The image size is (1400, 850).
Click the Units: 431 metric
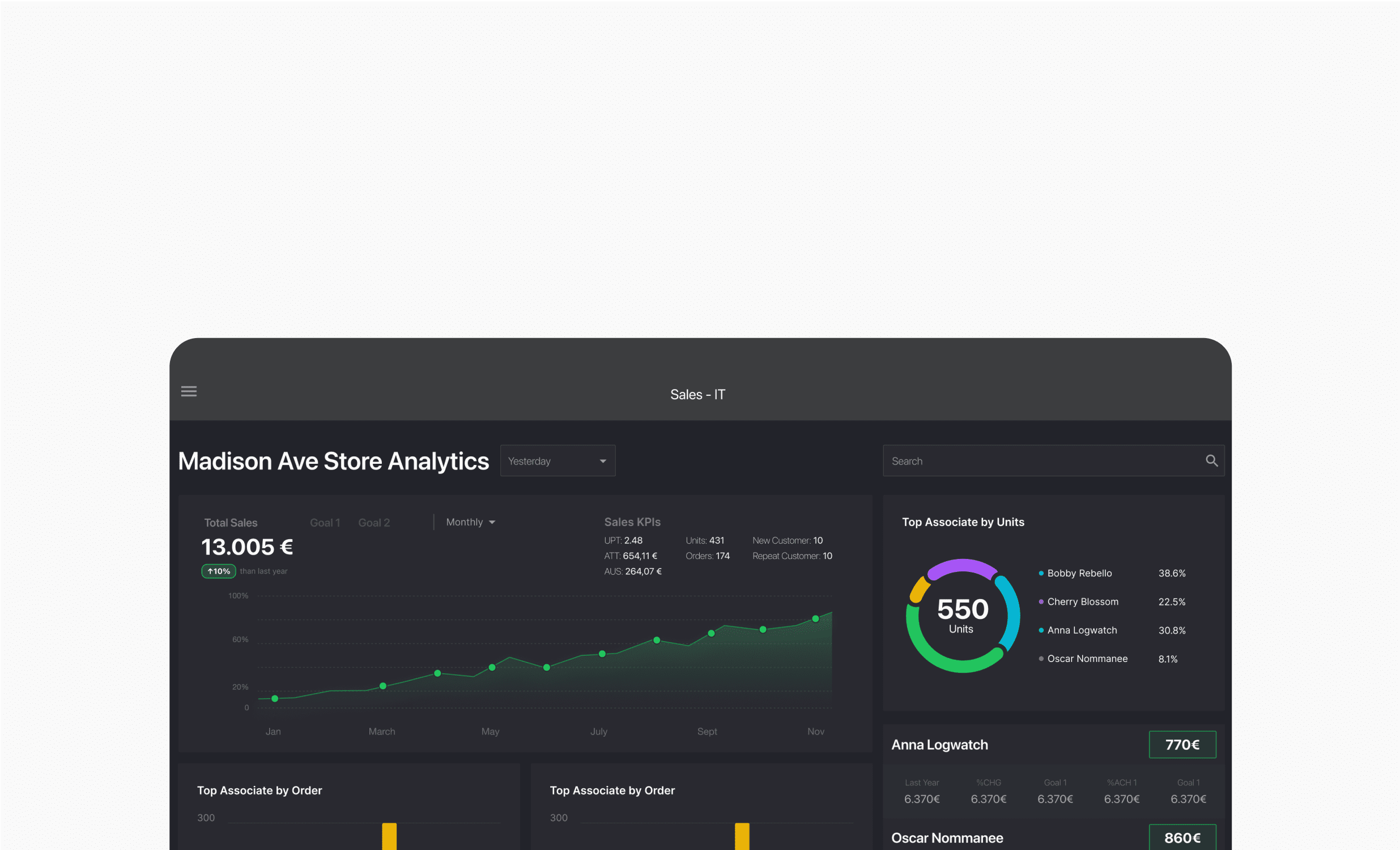(x=705, y=541)
